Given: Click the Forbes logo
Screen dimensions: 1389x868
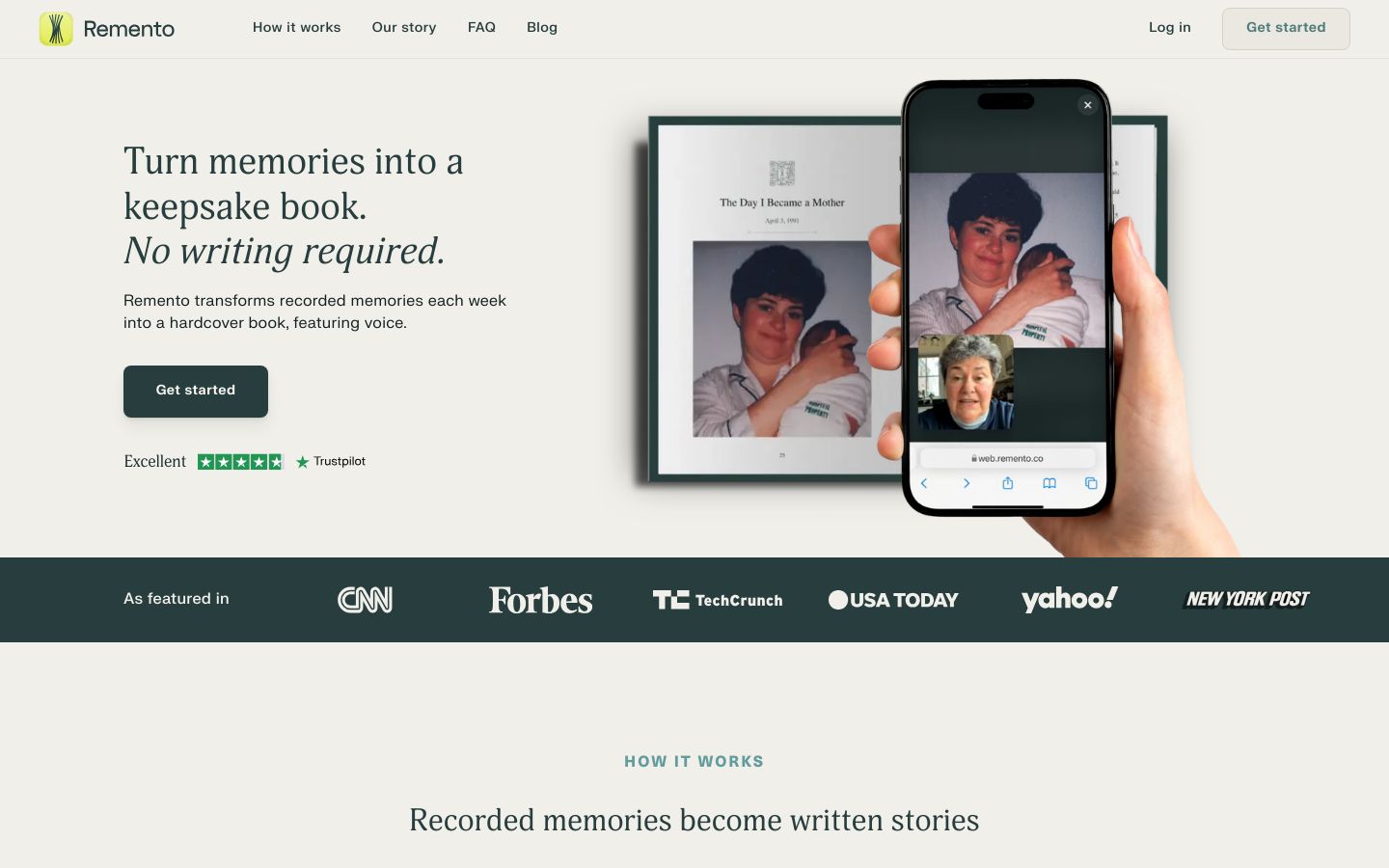Looking at the screenshot, I should tap(540, 600).
